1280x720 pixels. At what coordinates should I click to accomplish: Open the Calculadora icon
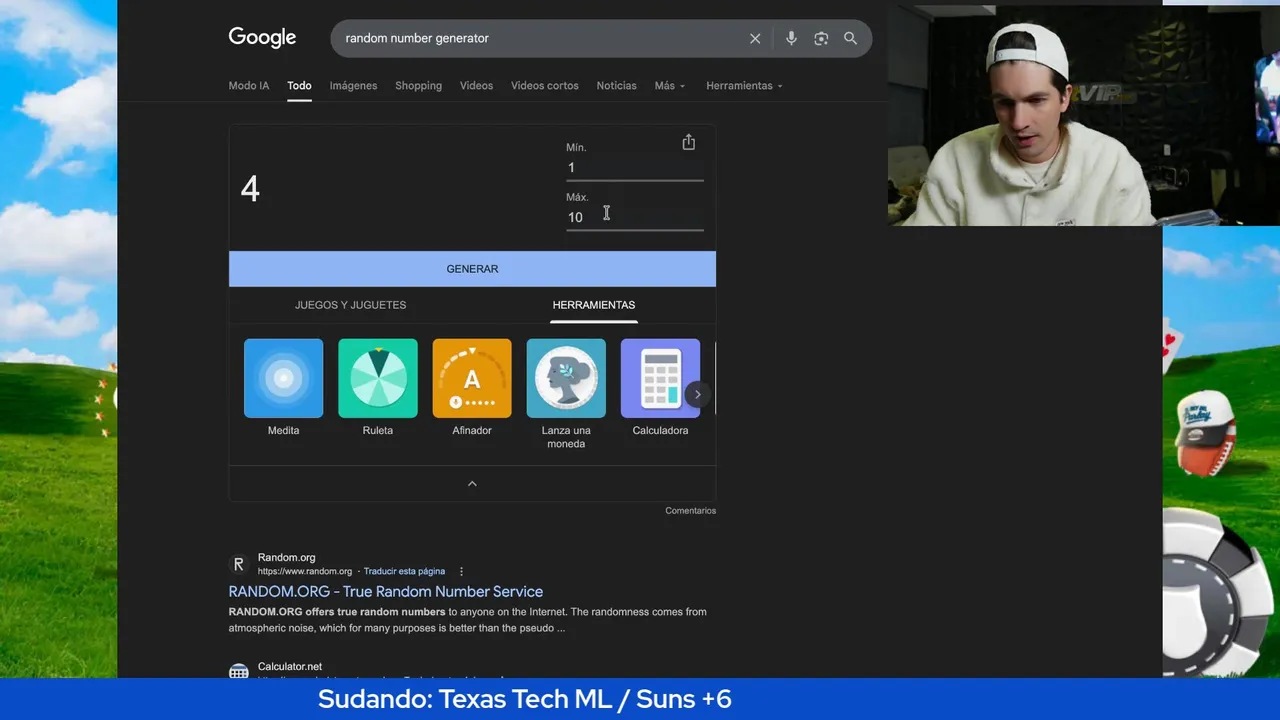point(660,378)
